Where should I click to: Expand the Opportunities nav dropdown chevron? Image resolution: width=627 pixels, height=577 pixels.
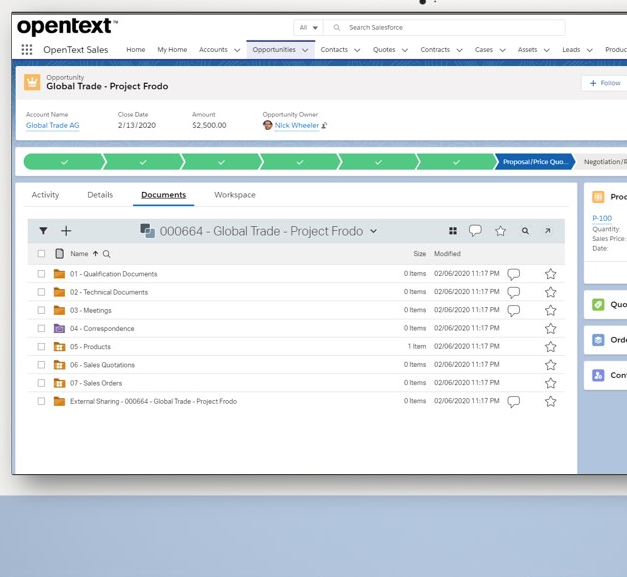(305, 50)
